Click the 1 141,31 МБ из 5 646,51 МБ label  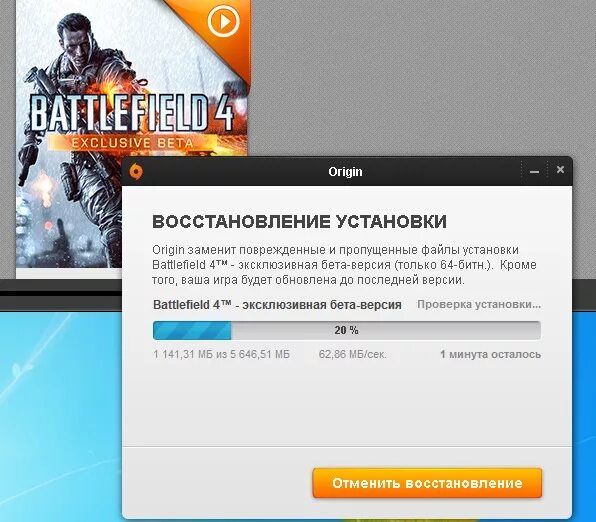pyautogui.click(x=222, y=354)
